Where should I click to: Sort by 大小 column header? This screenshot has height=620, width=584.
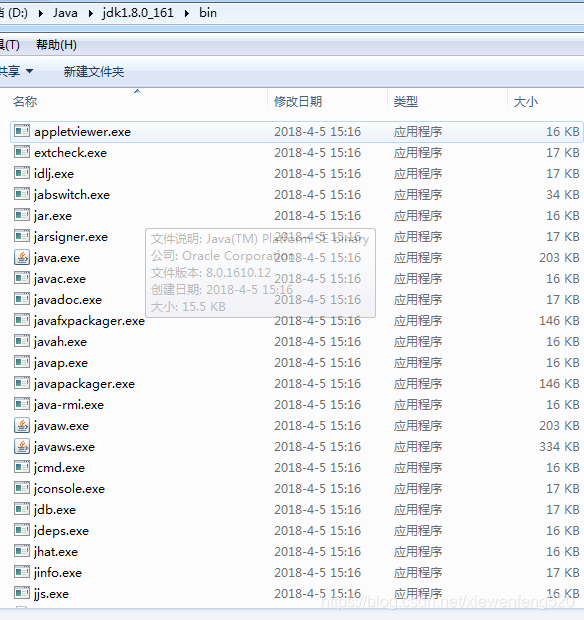[525, 102]
